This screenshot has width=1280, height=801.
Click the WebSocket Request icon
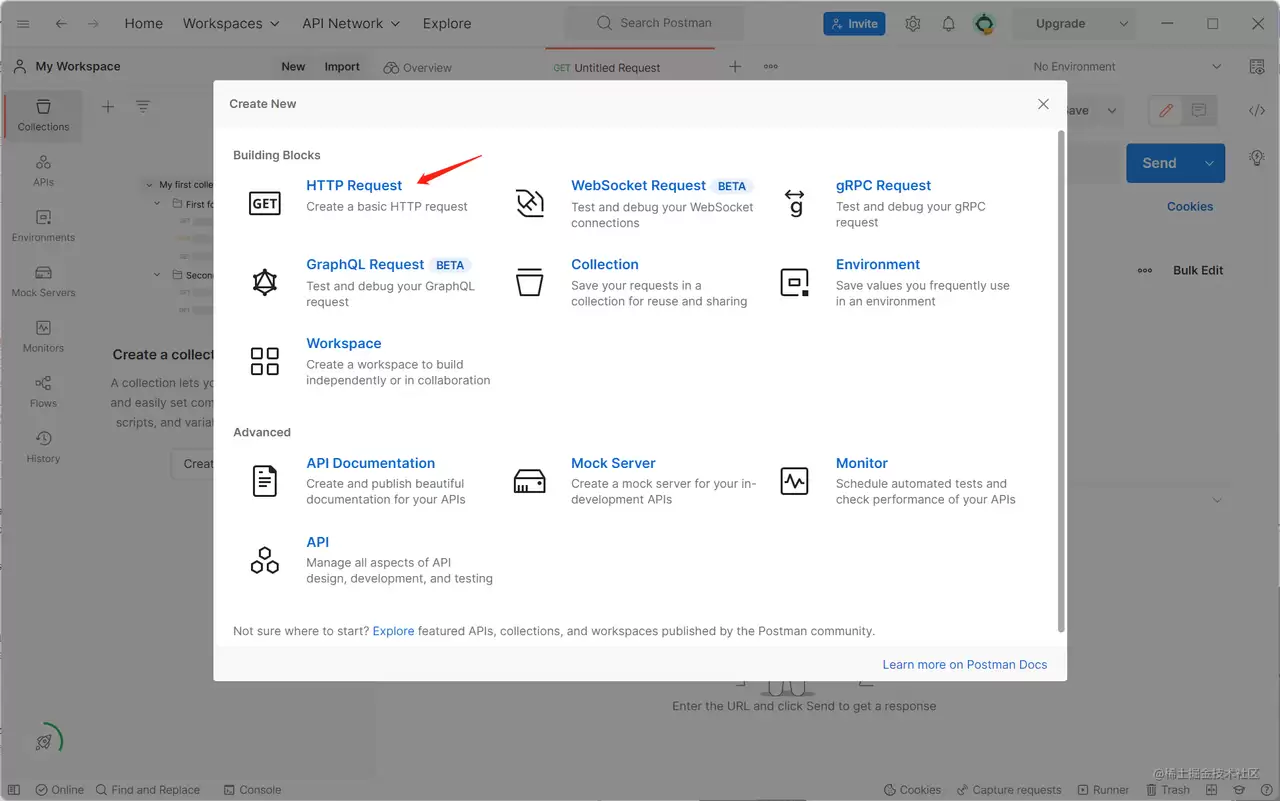coord(529,203)
